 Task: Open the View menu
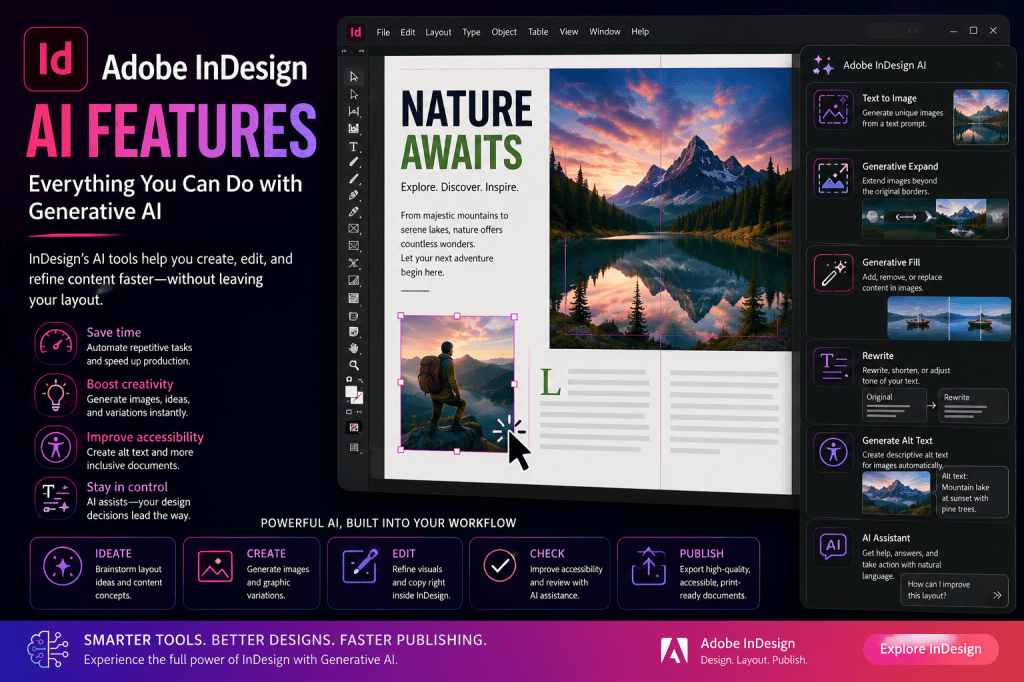[569, 31]
